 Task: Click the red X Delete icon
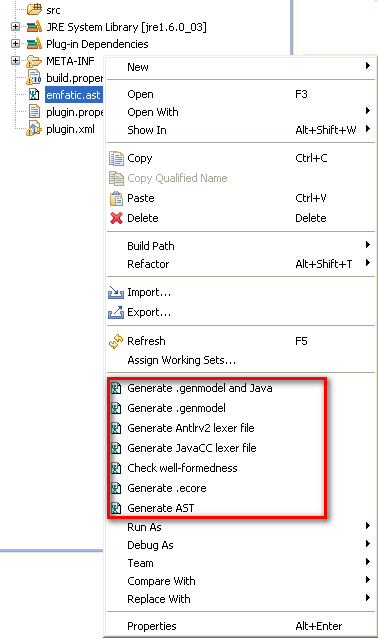[116, 218]
